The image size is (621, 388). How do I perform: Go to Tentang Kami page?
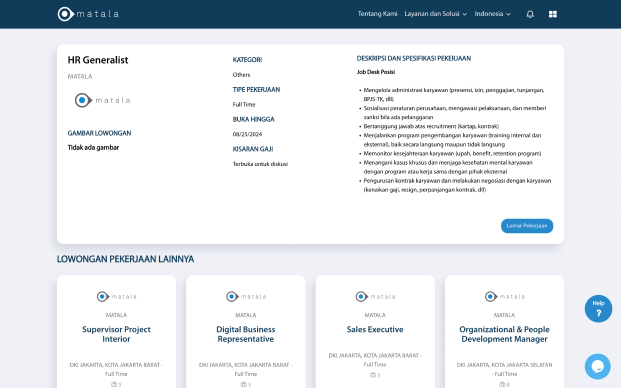tap(377, 14)
